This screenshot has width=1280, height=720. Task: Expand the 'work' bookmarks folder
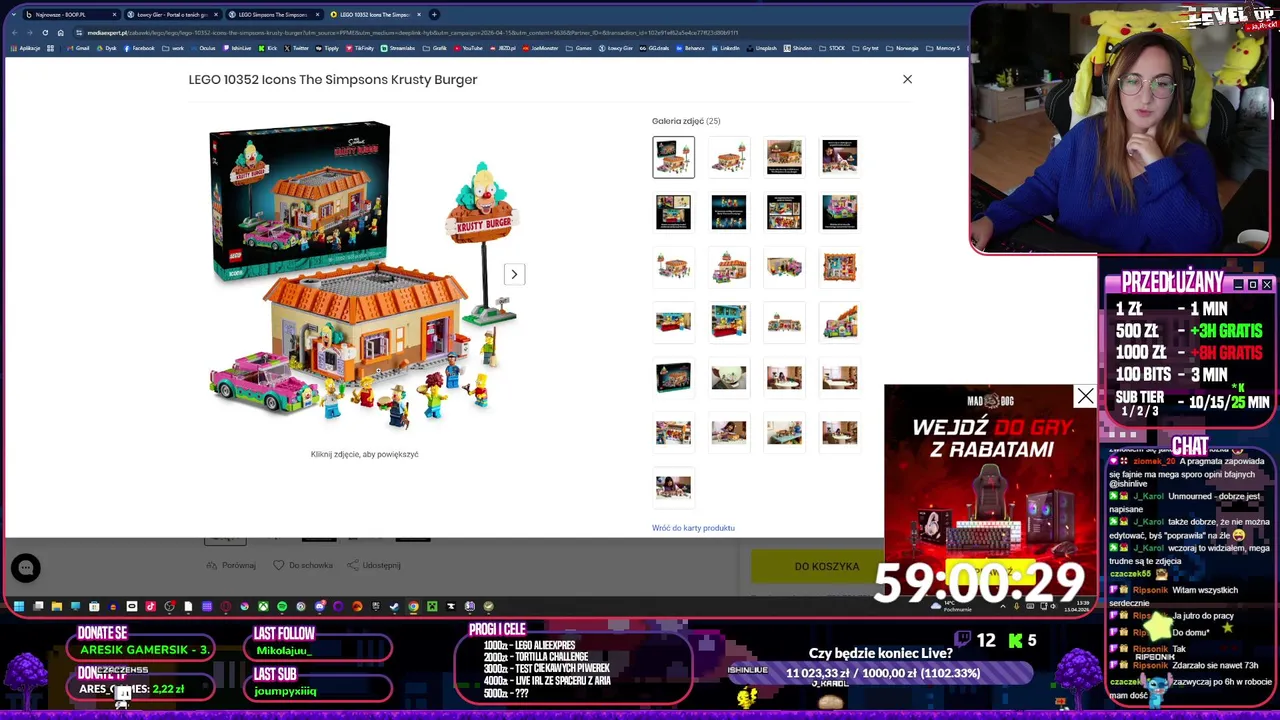click(x=173, y=48)
